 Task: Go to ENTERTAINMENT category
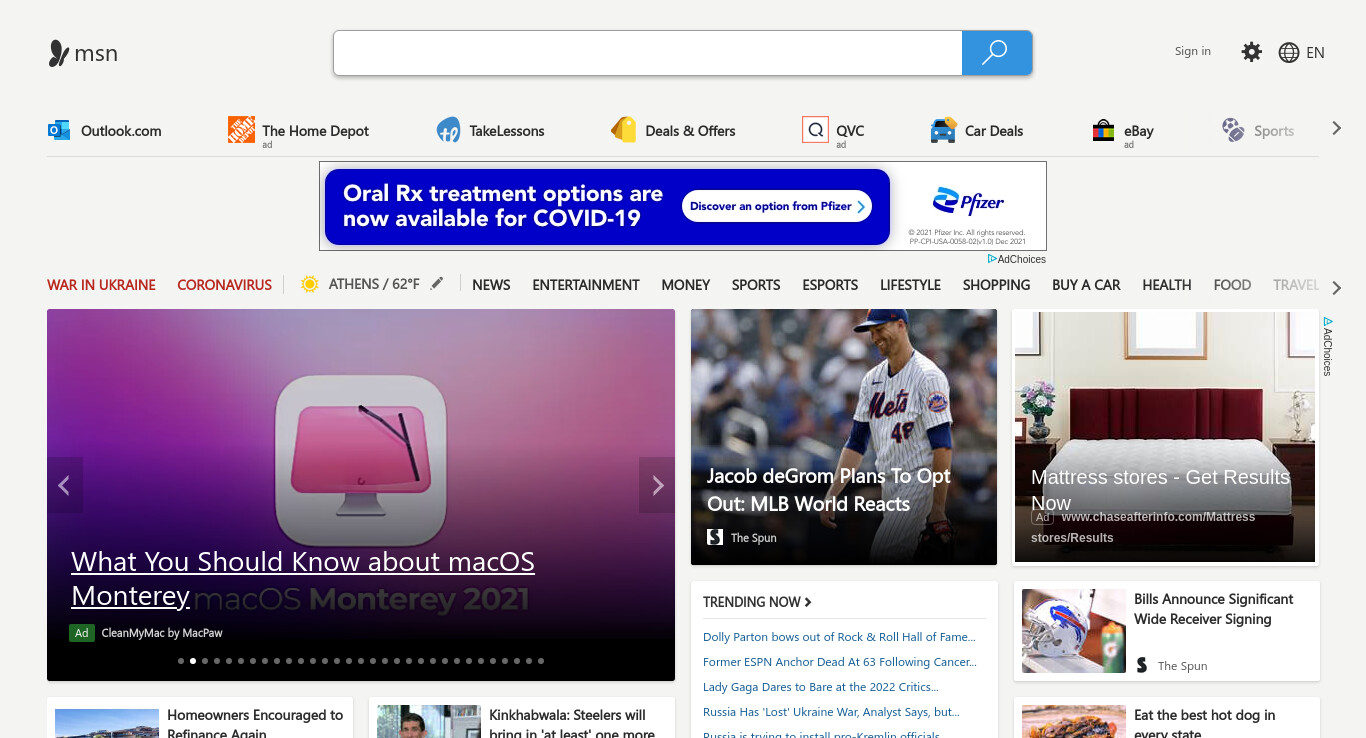point(586,285)
